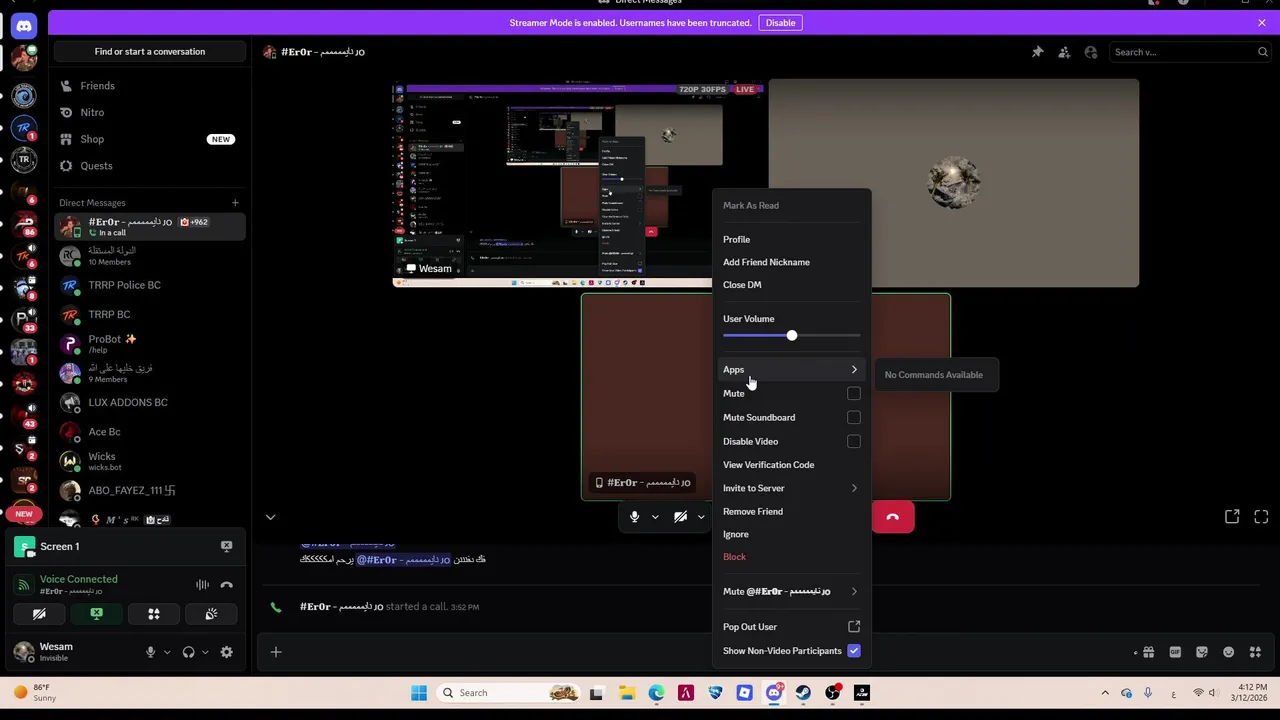Open microphone input options arrow in user panel

pos(166,652)
